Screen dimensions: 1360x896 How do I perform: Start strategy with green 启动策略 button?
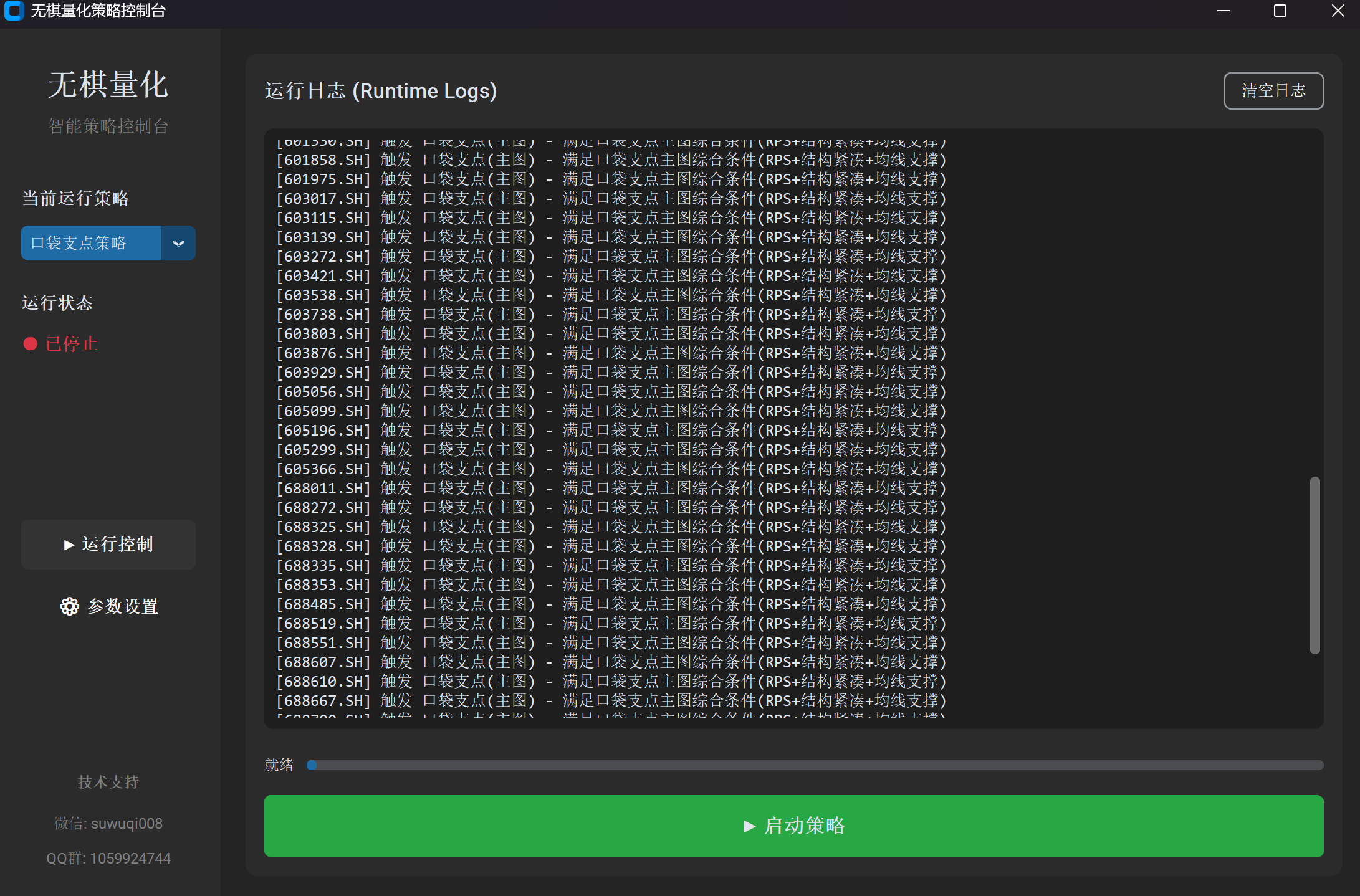coord(793,826)
